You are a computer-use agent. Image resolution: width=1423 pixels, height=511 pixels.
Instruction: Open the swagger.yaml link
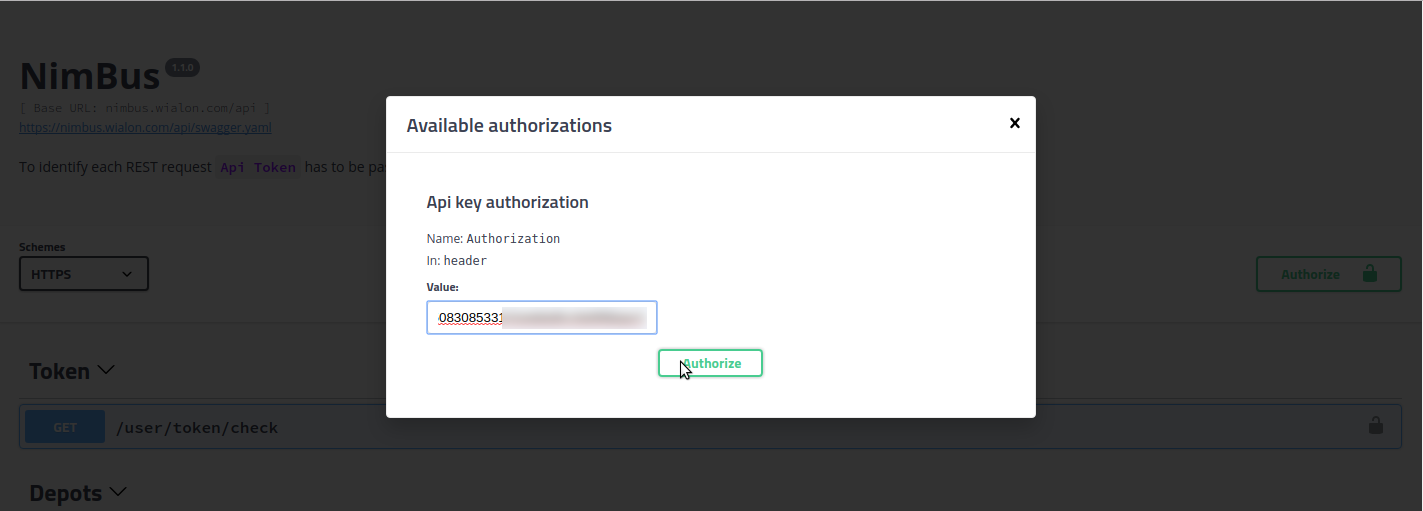coord(145,128)
